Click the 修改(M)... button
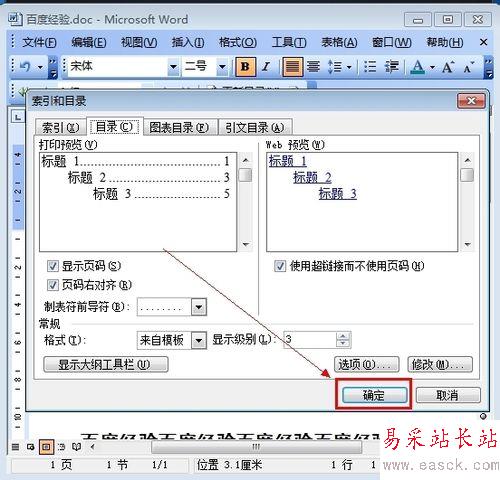The height and width of the screenshot is (480, 500). point(440,365)
